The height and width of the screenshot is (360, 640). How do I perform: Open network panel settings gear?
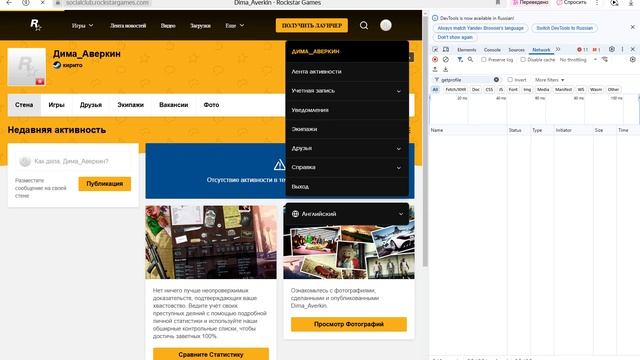click(x=632, y=60)
